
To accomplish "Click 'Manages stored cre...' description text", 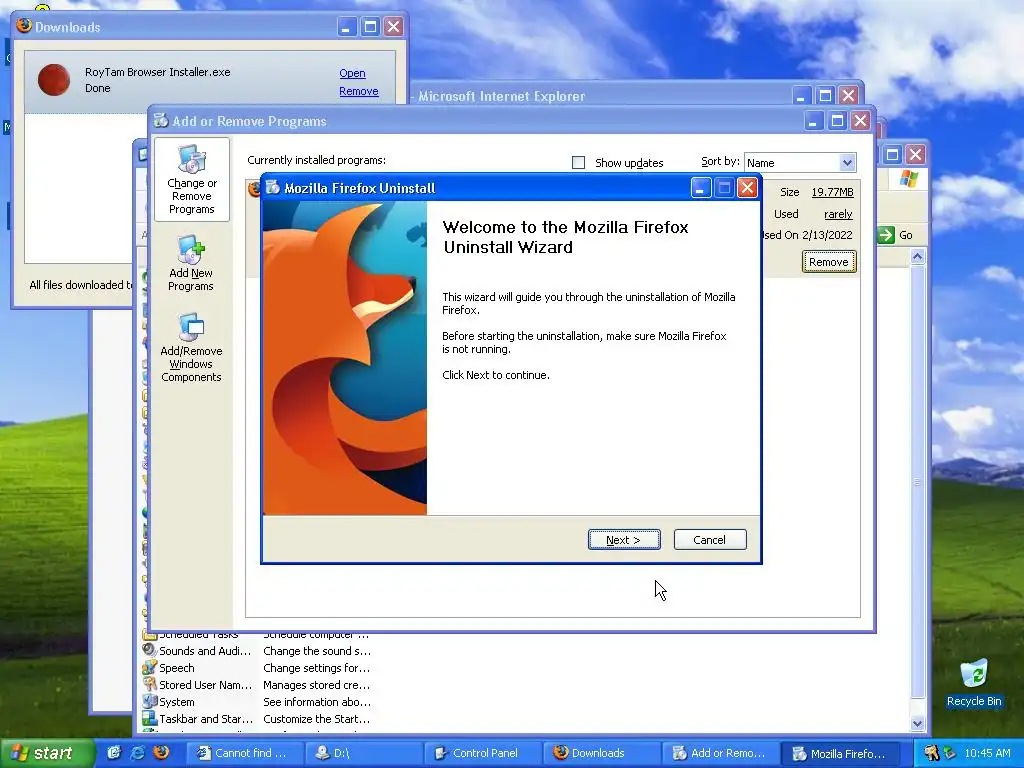I will pos(316,685).
